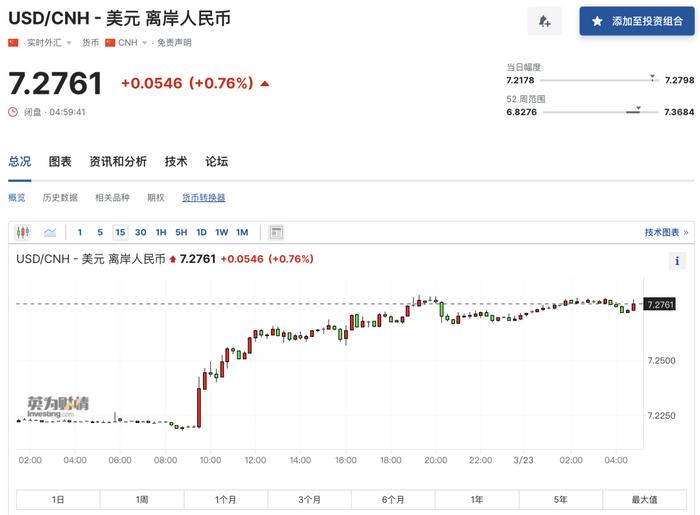Choose the 1日 time range
This screenshot has height=515, width=700.
click(x=58, y=499)
